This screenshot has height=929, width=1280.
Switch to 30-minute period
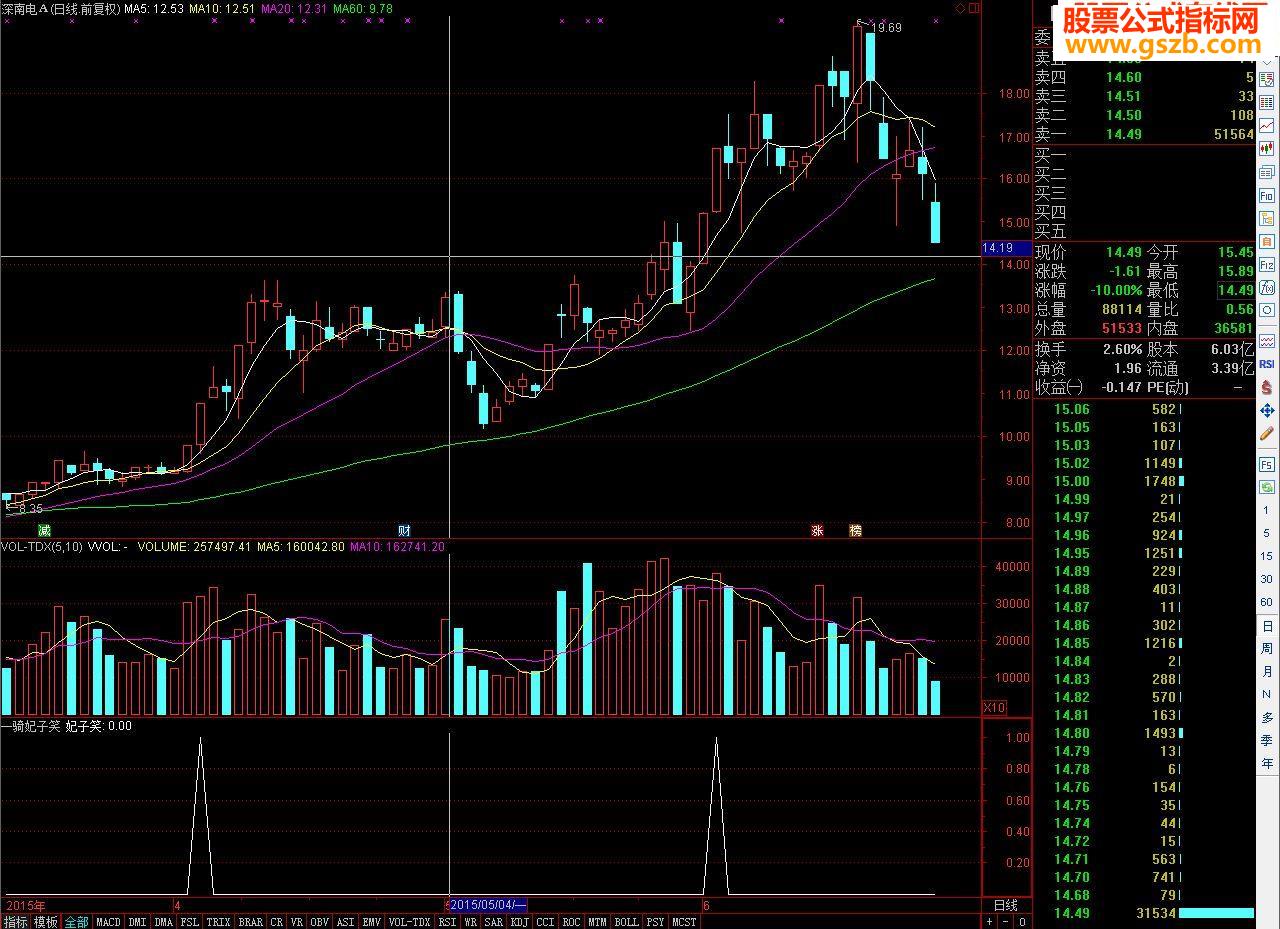pos(1266,579)
